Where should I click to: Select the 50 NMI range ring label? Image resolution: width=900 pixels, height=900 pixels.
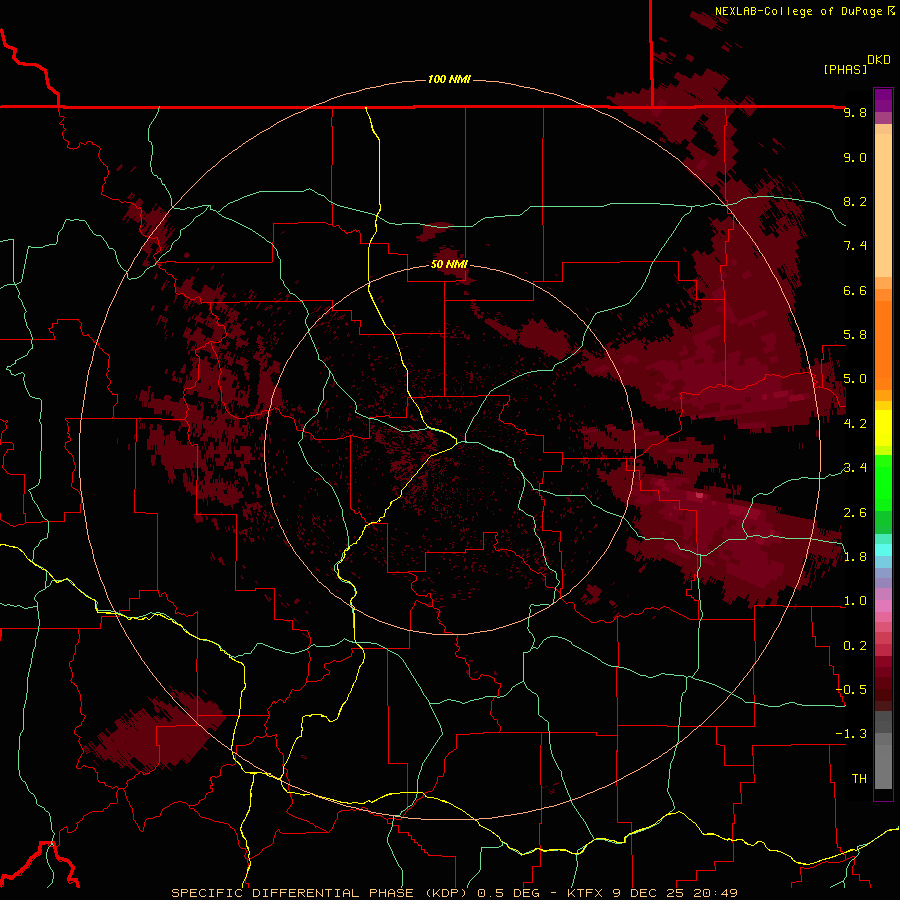[x=449, y=264]
